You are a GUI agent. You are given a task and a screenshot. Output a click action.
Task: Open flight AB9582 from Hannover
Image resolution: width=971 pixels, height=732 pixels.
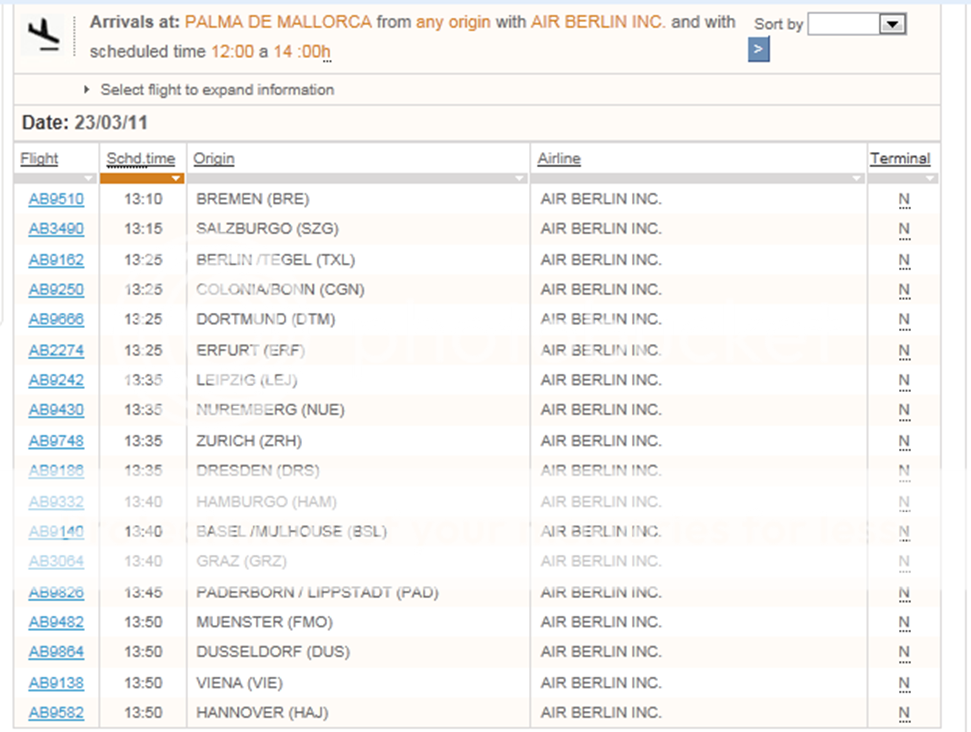click(56, 713)
